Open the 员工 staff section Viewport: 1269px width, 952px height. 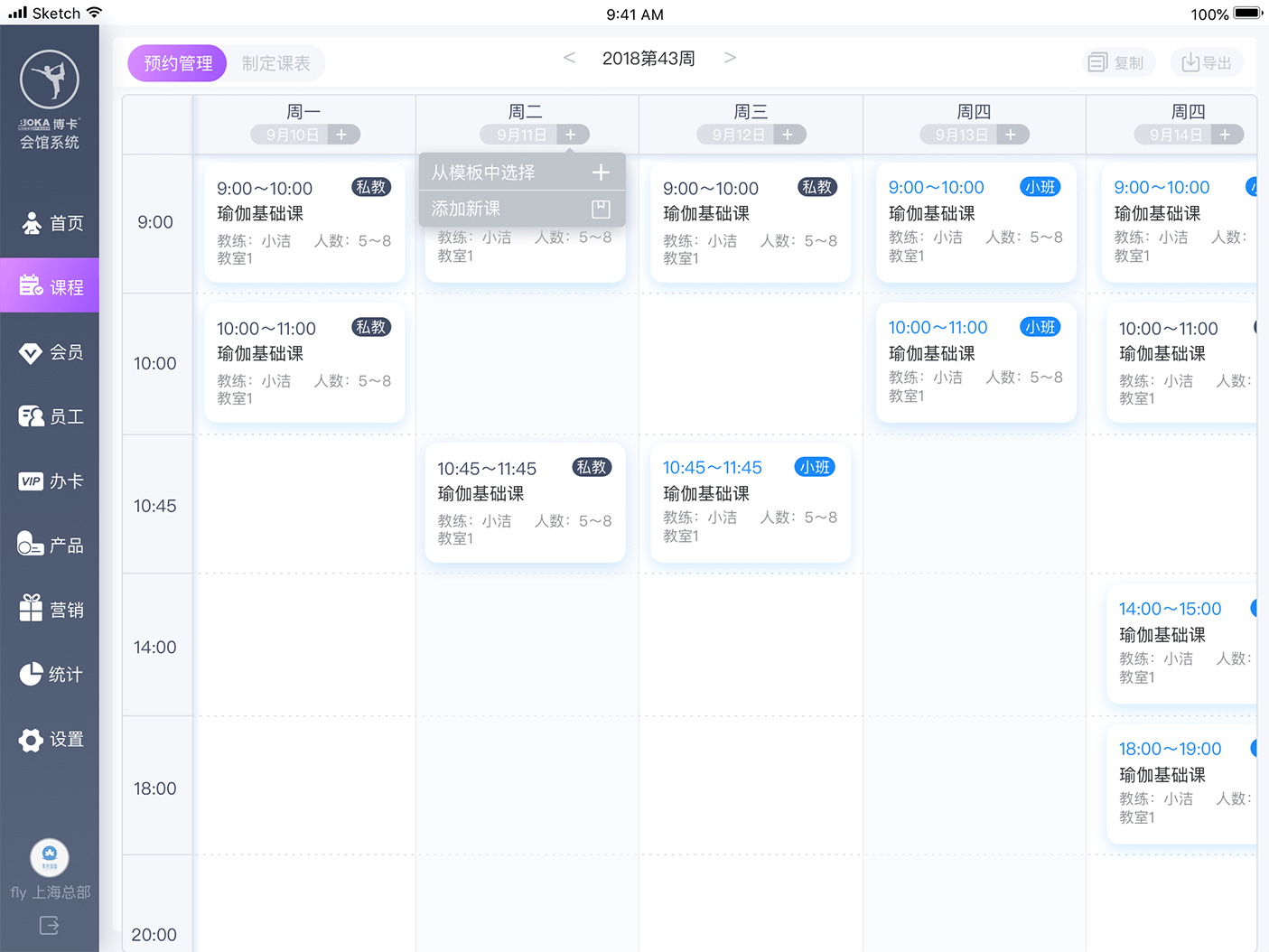51,416
